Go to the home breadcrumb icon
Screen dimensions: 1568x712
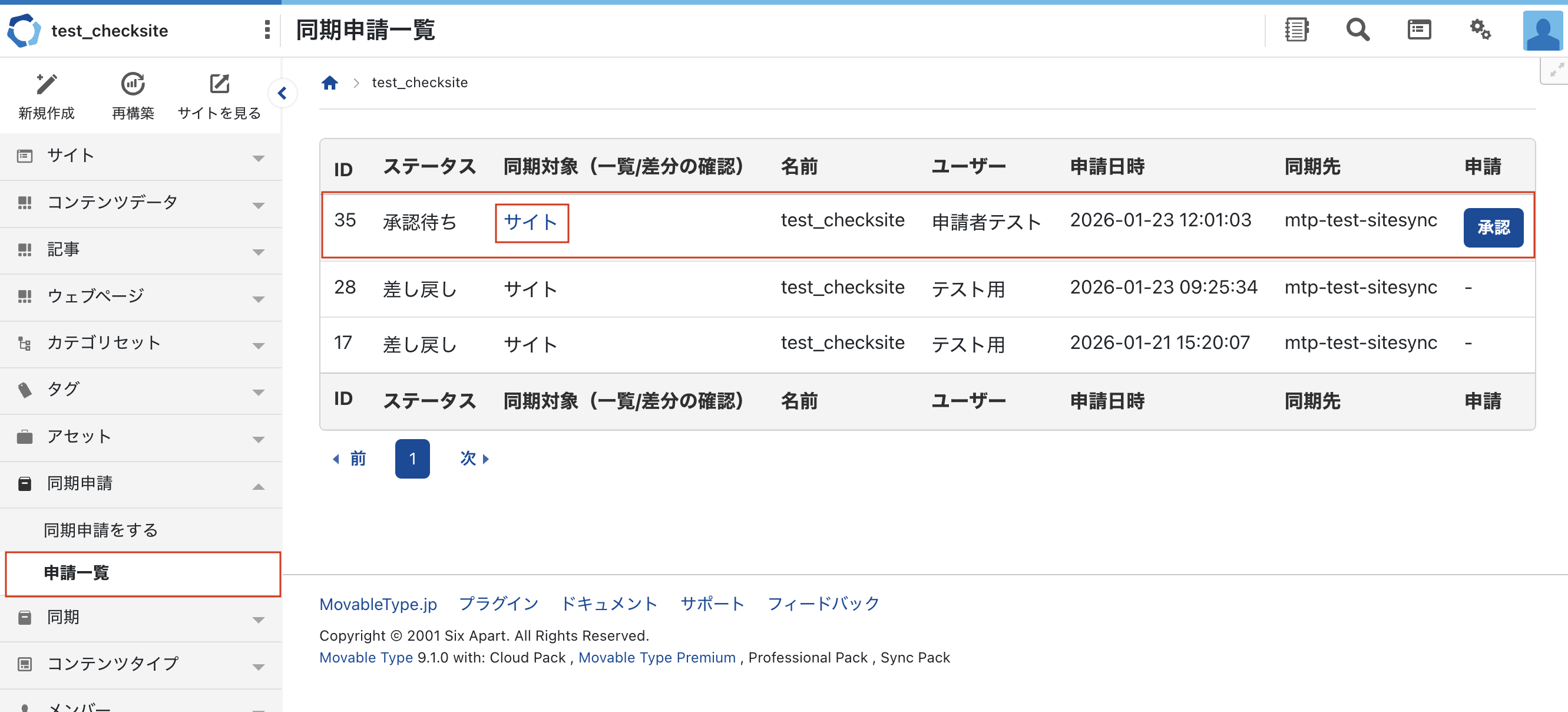(x=329, y=83)
